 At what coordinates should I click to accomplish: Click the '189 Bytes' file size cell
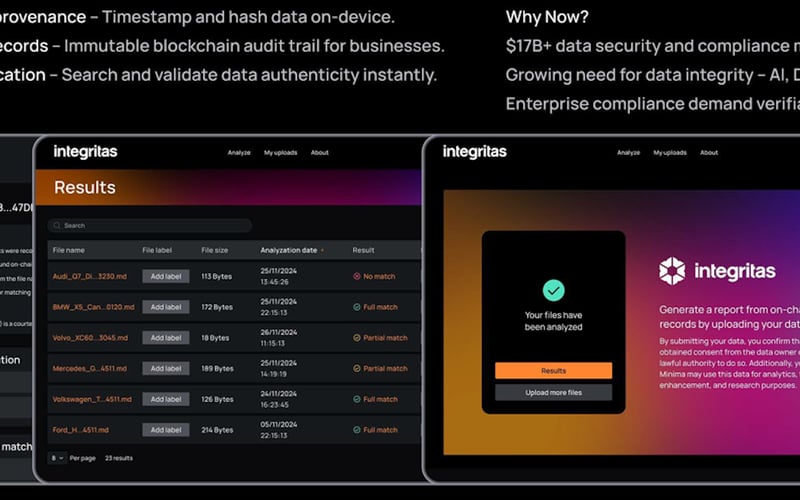[x=217, y=368]
